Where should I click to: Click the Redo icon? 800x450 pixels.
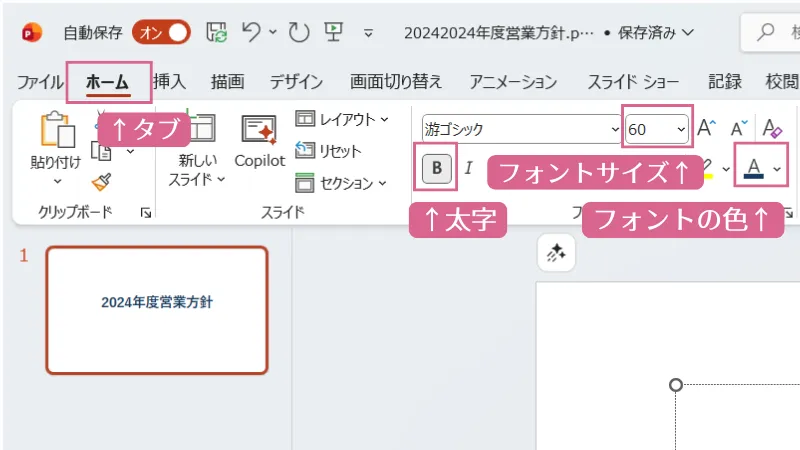click(299, 32)
